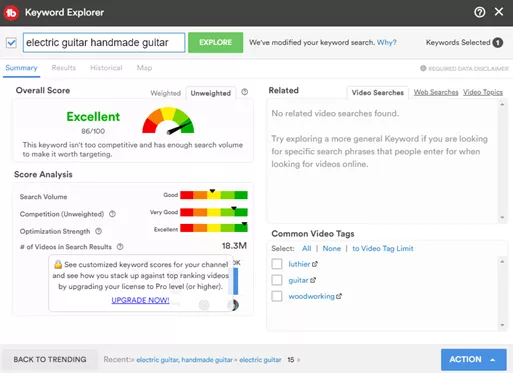Viewport: 513px width, 373px height.
Task: Check the guitar tag checkbox
Action: [277, 280]
